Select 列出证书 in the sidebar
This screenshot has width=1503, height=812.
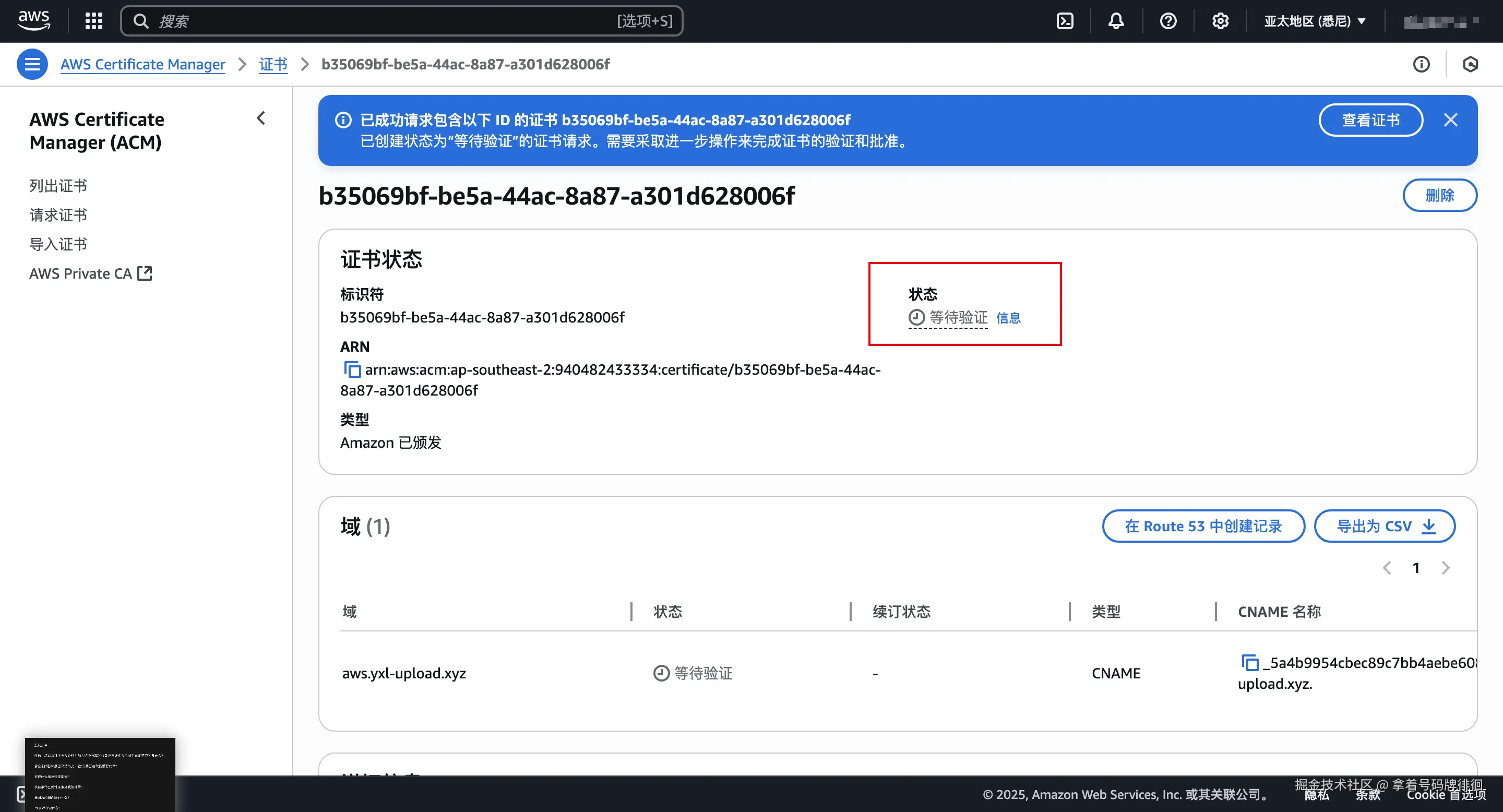[58, 186]
